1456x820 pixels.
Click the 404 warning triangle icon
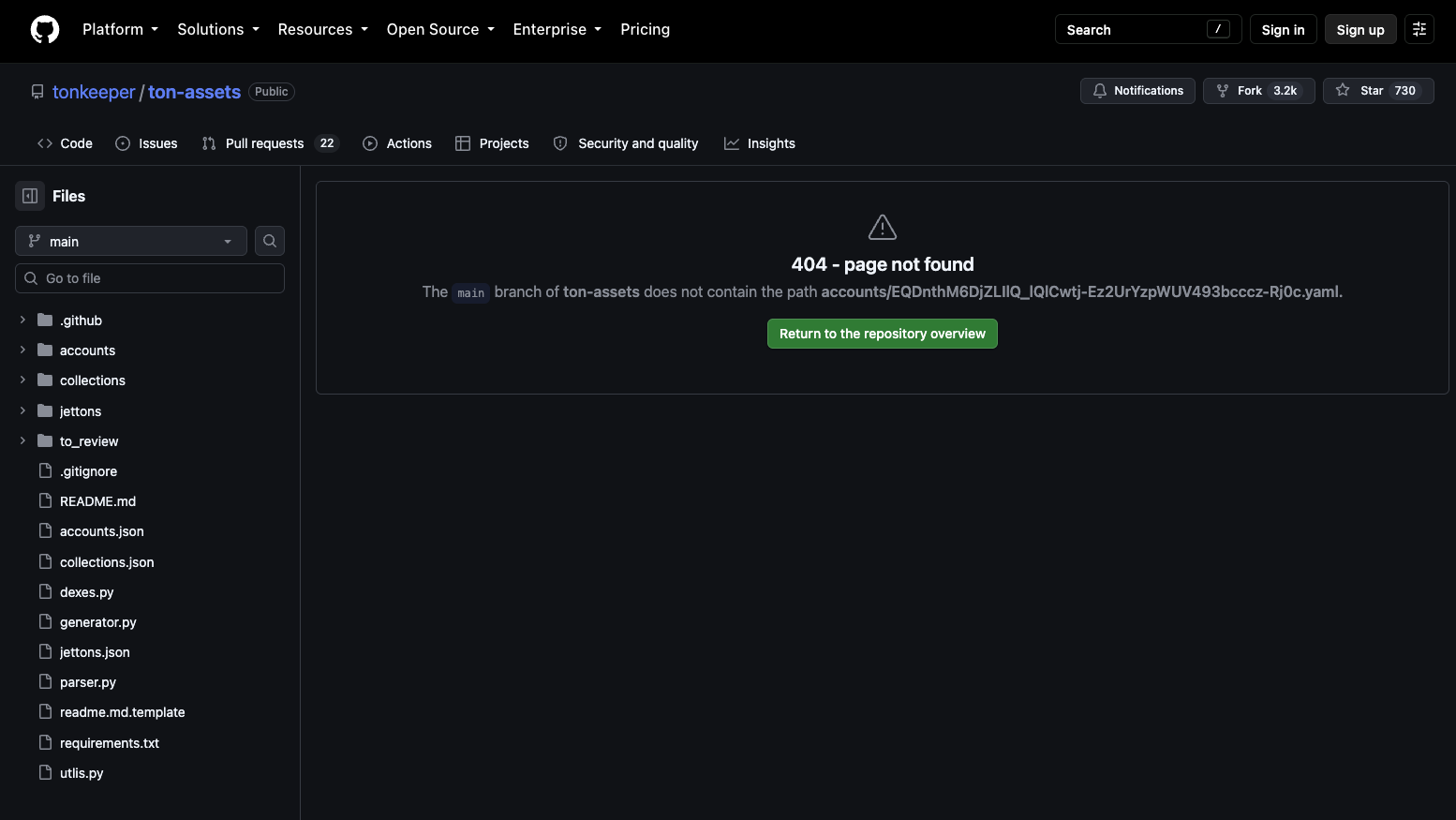point(883,228)
